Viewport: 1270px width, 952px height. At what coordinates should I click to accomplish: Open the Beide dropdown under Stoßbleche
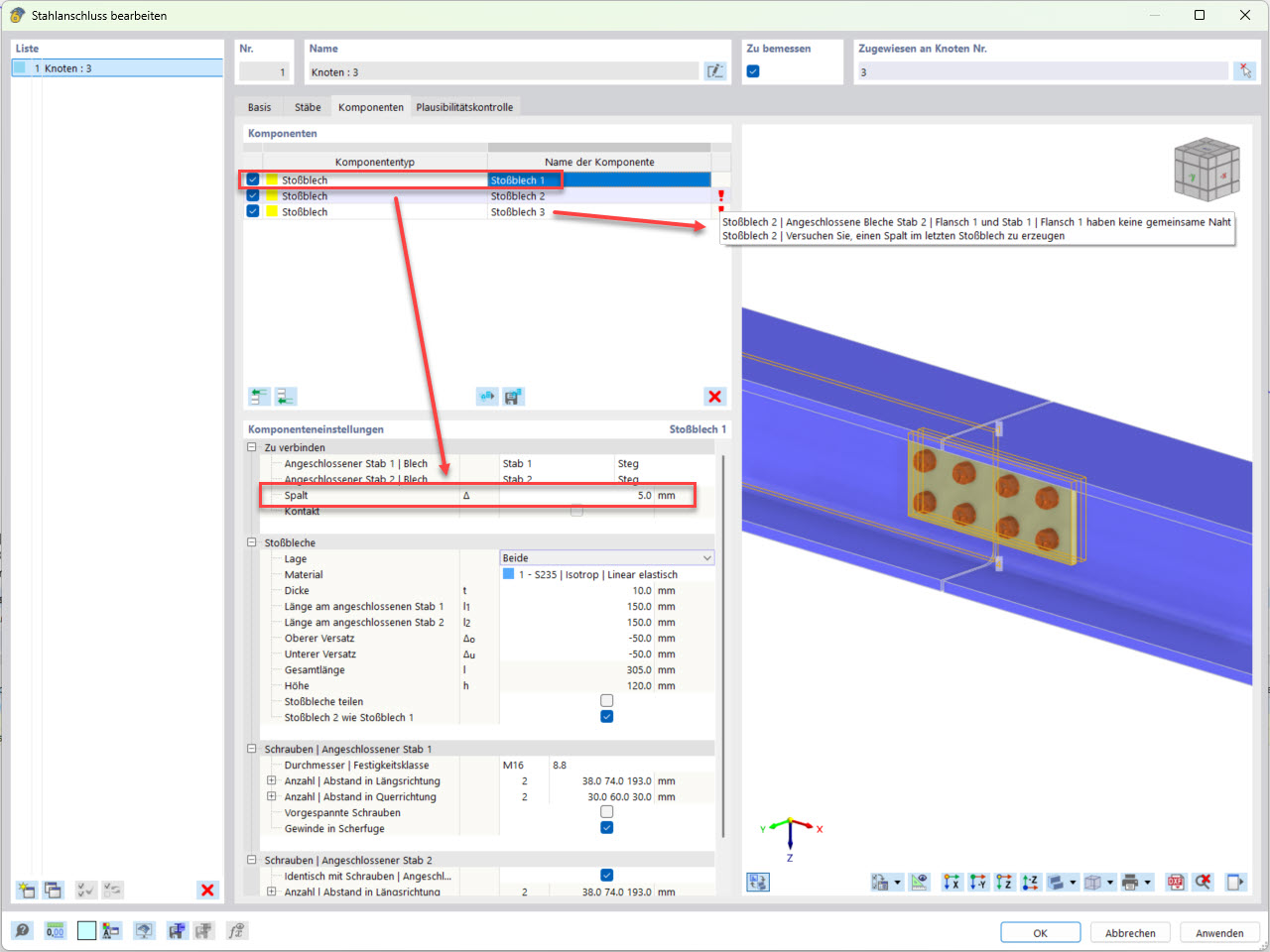tap(606, 557)
